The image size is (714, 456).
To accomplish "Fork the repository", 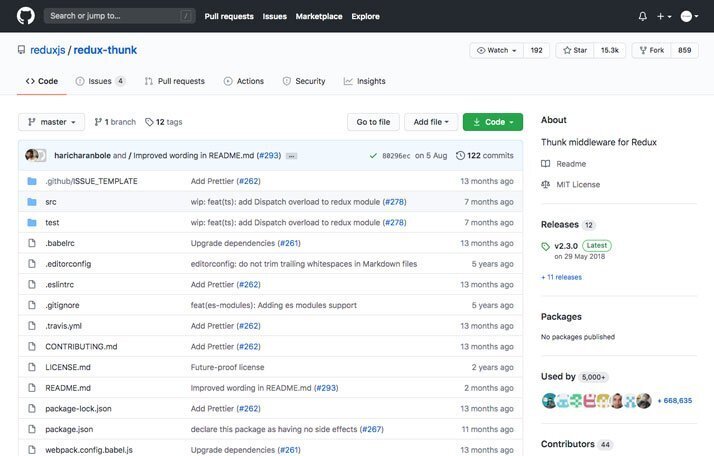I will [652, 50].
